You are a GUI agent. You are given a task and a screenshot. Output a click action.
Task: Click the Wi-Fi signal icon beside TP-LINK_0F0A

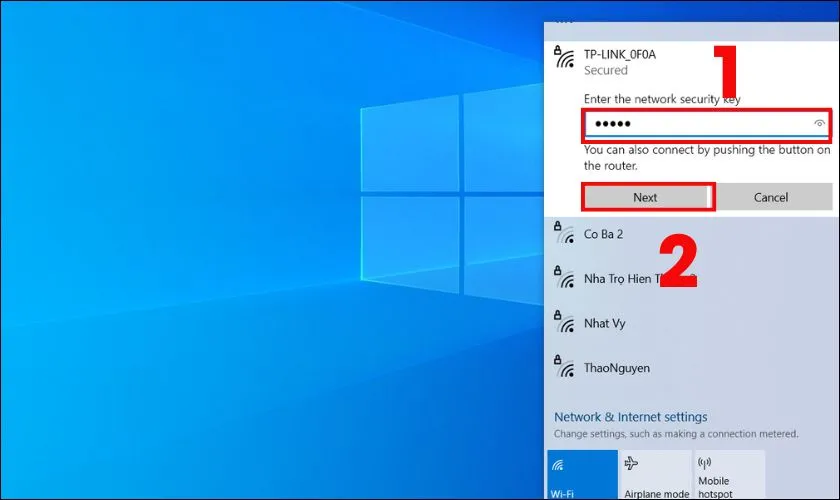click(x=564, y=59)
